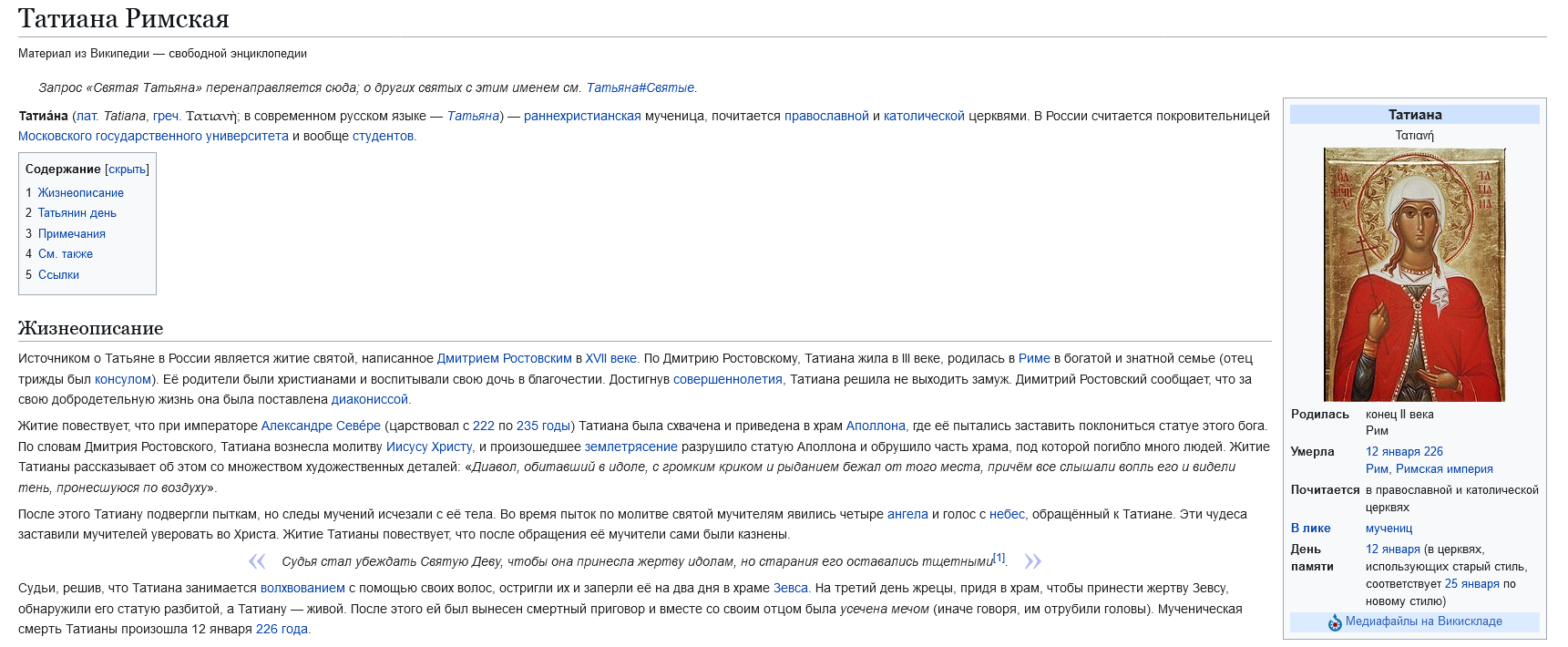Open «12 января» link in День памяти row
This screenshot has height=647, width=1568.
tap(1393, 549)
